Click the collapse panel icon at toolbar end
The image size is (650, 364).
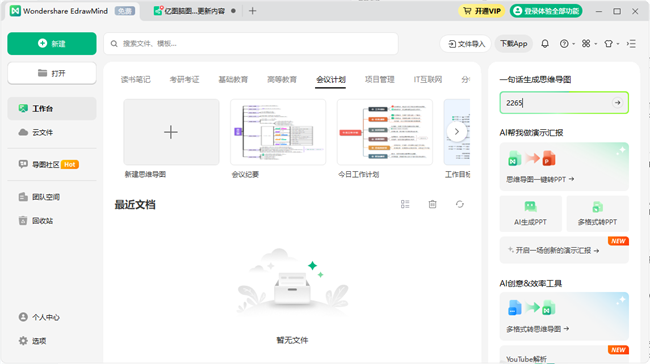(631, 44)
